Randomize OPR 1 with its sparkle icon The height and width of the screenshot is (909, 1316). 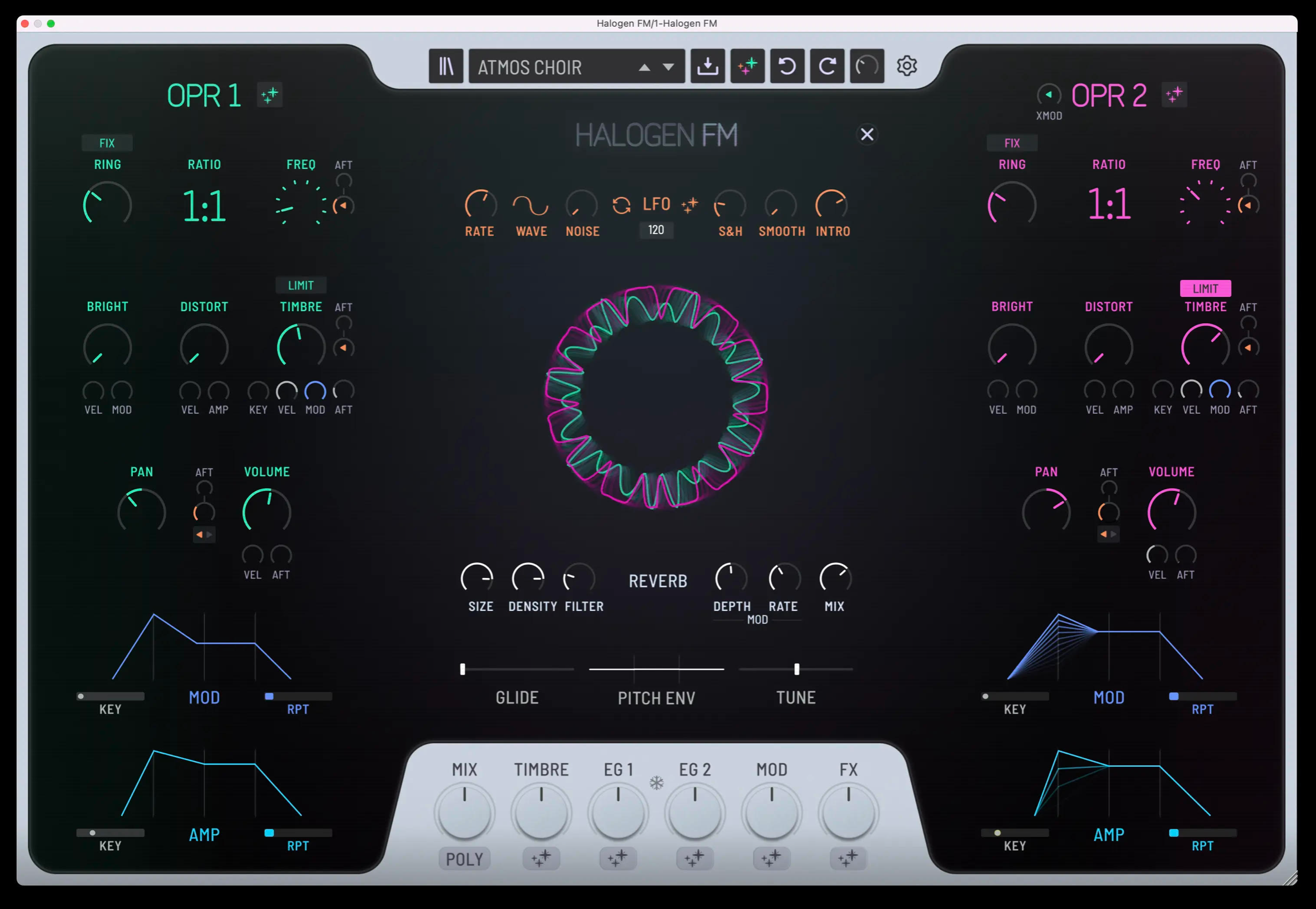[x=270, y=95]
